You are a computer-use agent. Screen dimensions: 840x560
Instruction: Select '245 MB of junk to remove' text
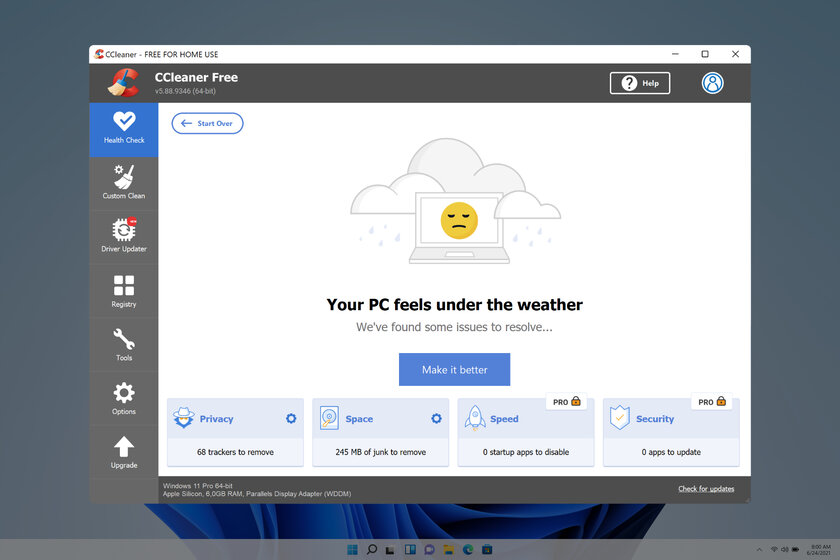pos(380,452)
